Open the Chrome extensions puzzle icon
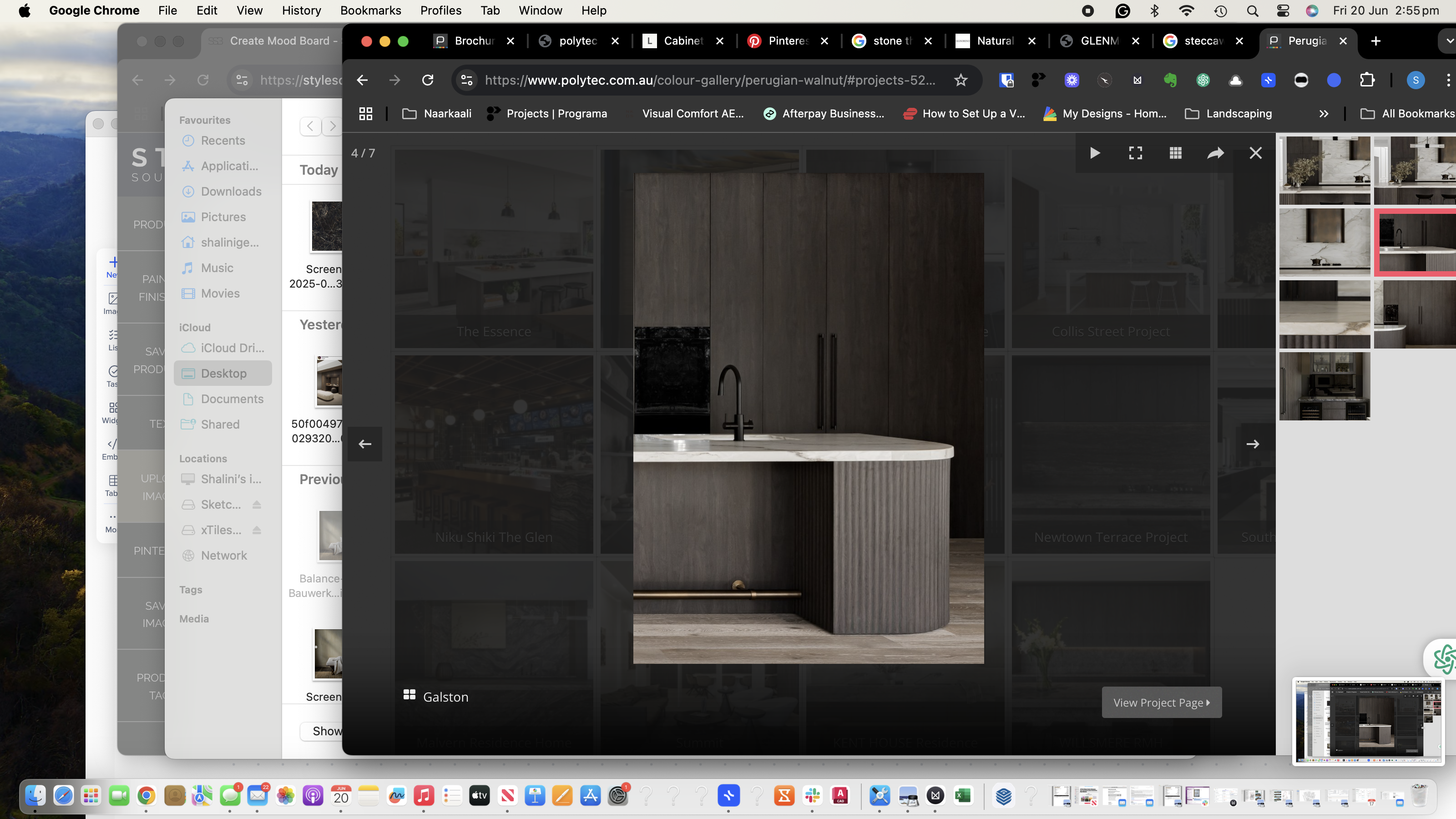This screenshot has height=819, width=1456. coord(1367,80)
